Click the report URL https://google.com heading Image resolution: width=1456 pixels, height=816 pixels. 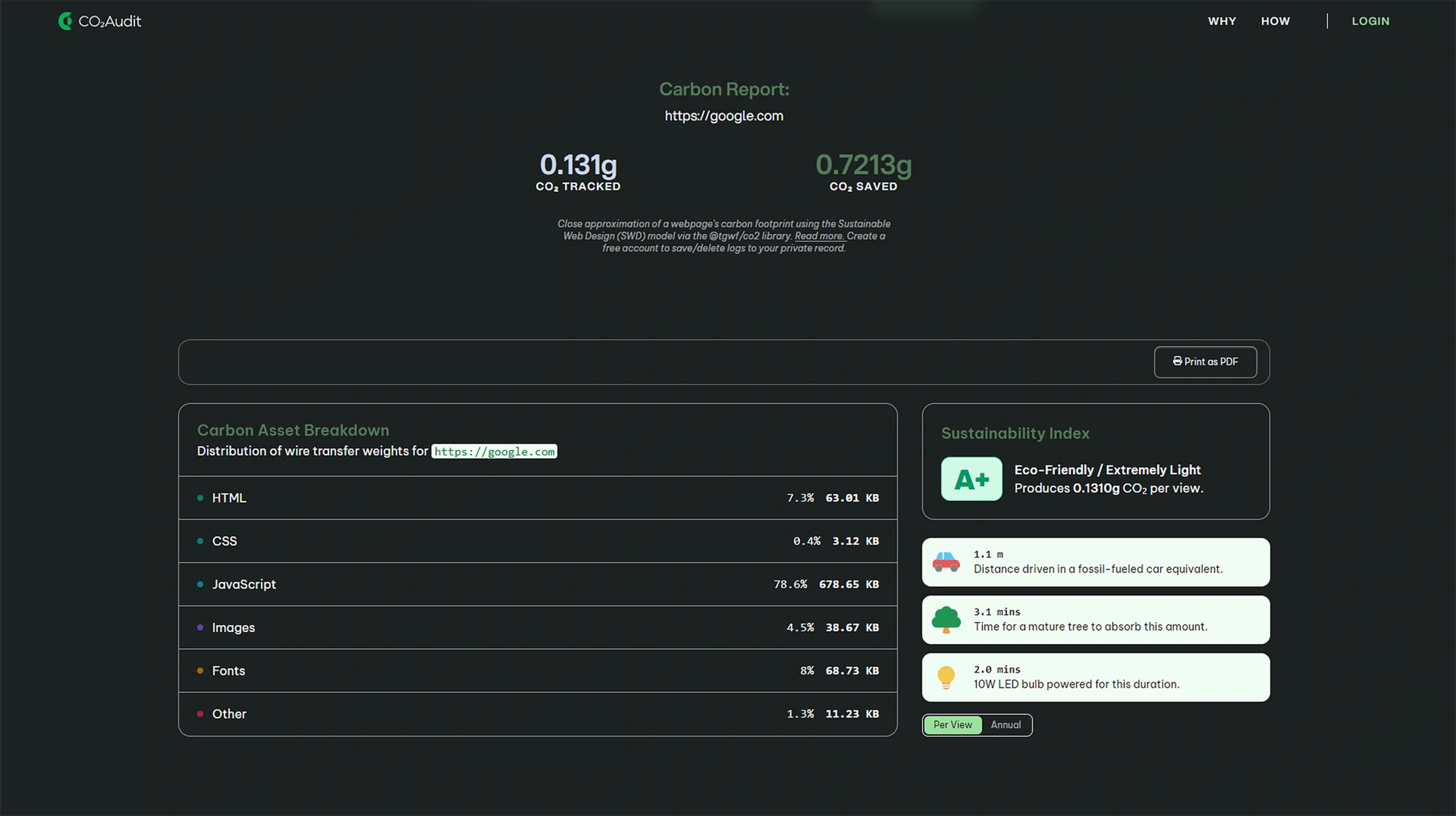click(x=724, y=116)
